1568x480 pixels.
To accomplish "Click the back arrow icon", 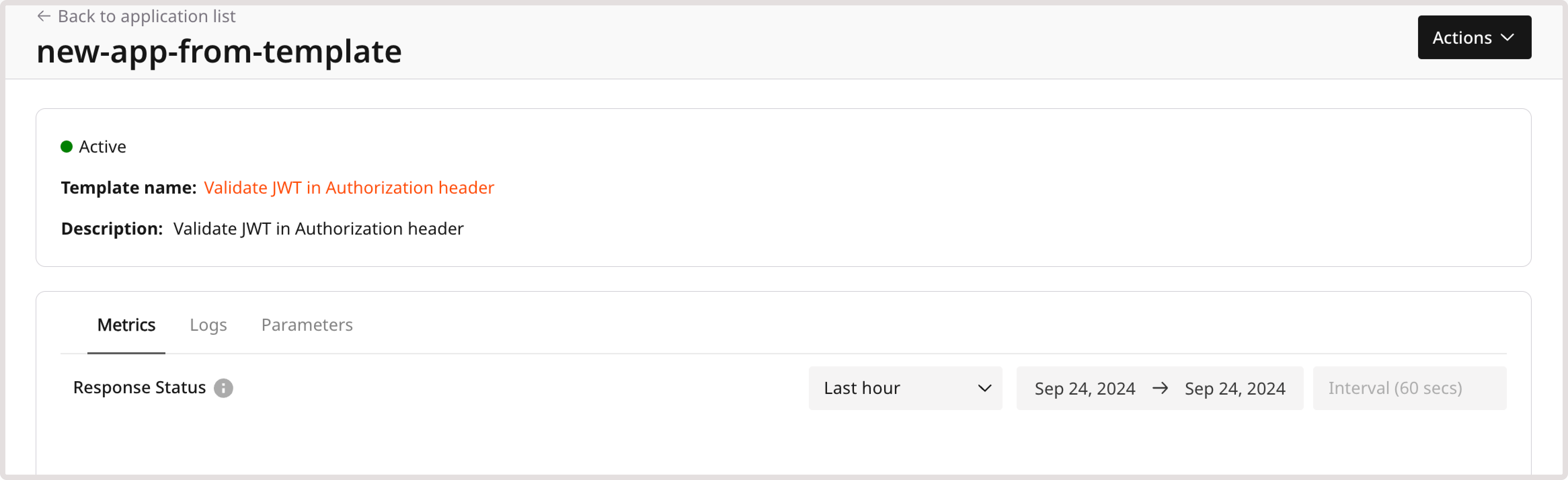I will [x=43, y=16].
